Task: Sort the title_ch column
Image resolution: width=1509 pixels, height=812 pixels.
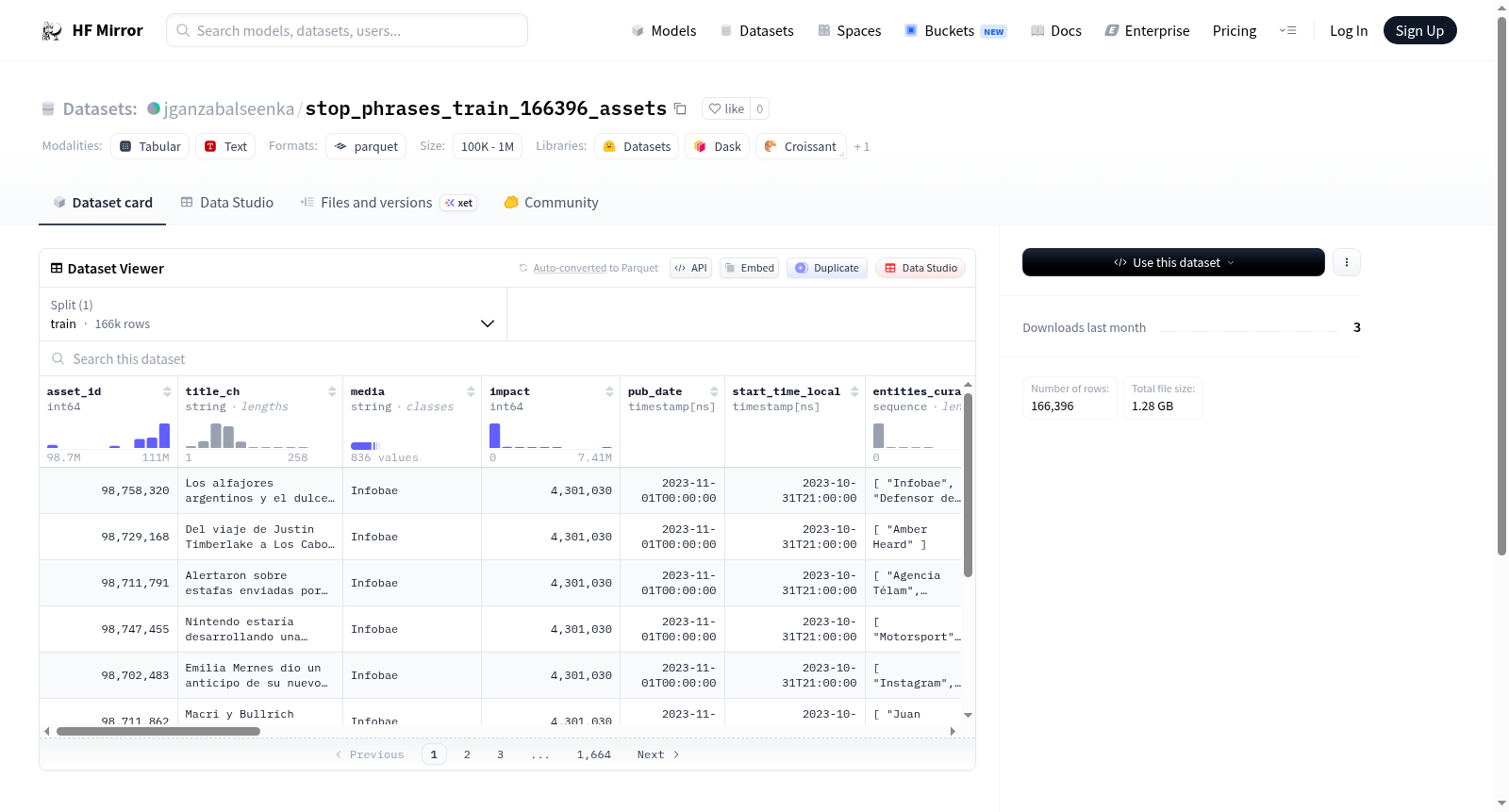Action: point(332,391)
